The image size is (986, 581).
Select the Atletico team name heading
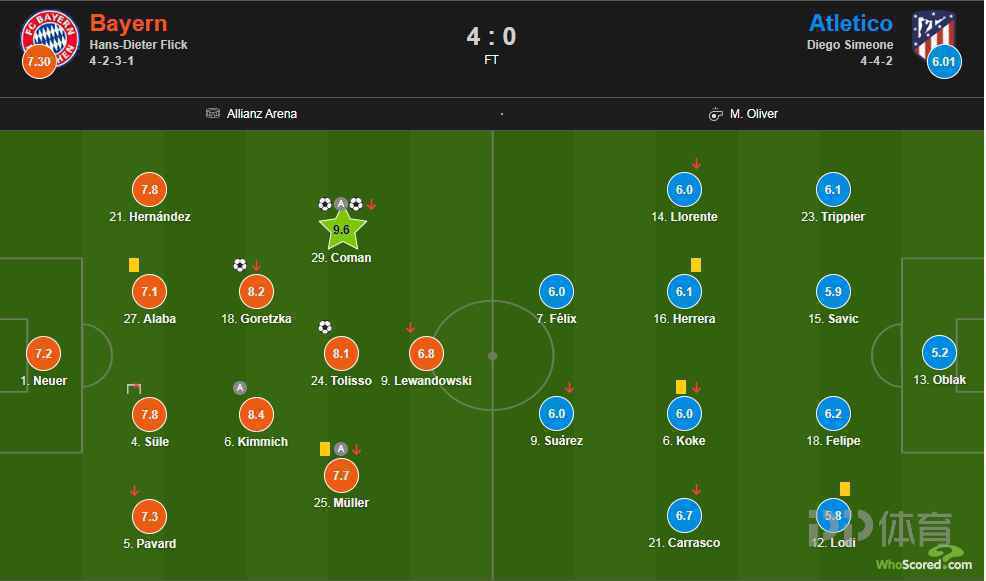(x=851, y=23)
